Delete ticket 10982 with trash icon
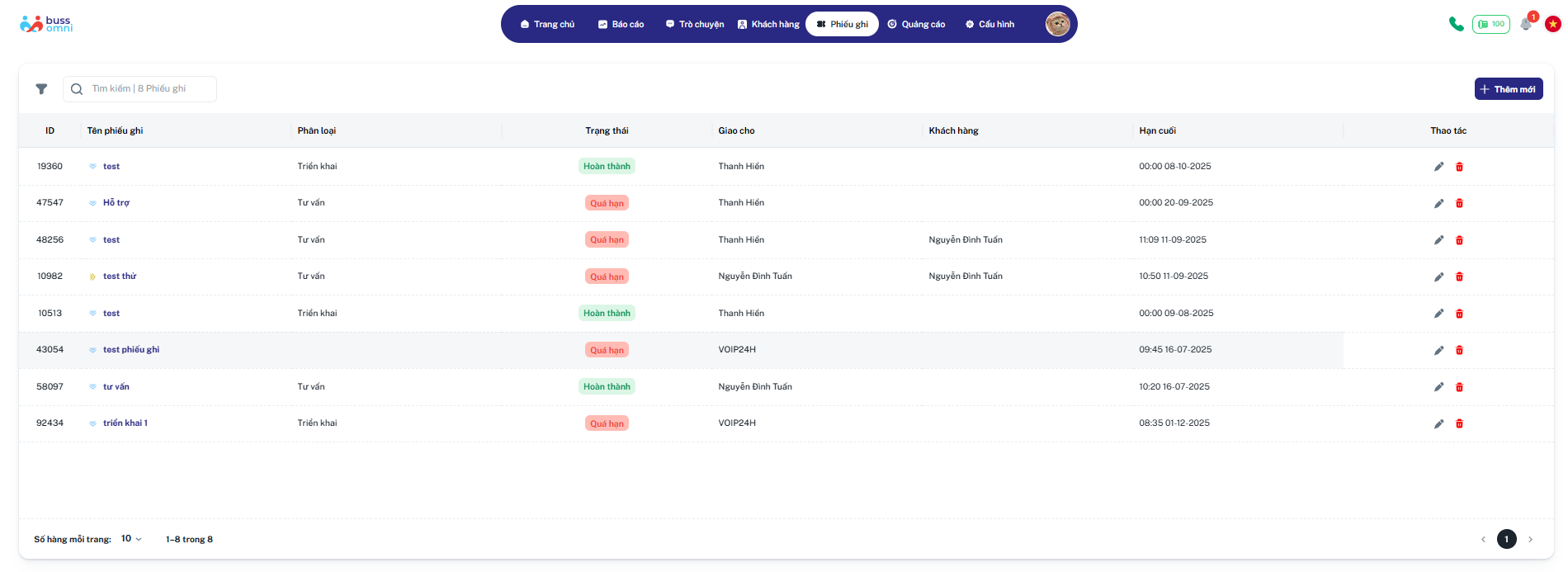Screen dimensions: 1568x572 click(x=1459, y=277)
